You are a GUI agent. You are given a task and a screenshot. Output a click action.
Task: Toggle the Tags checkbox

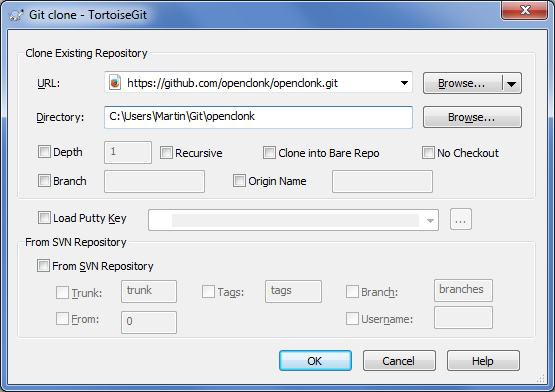(x=208, y=292)
